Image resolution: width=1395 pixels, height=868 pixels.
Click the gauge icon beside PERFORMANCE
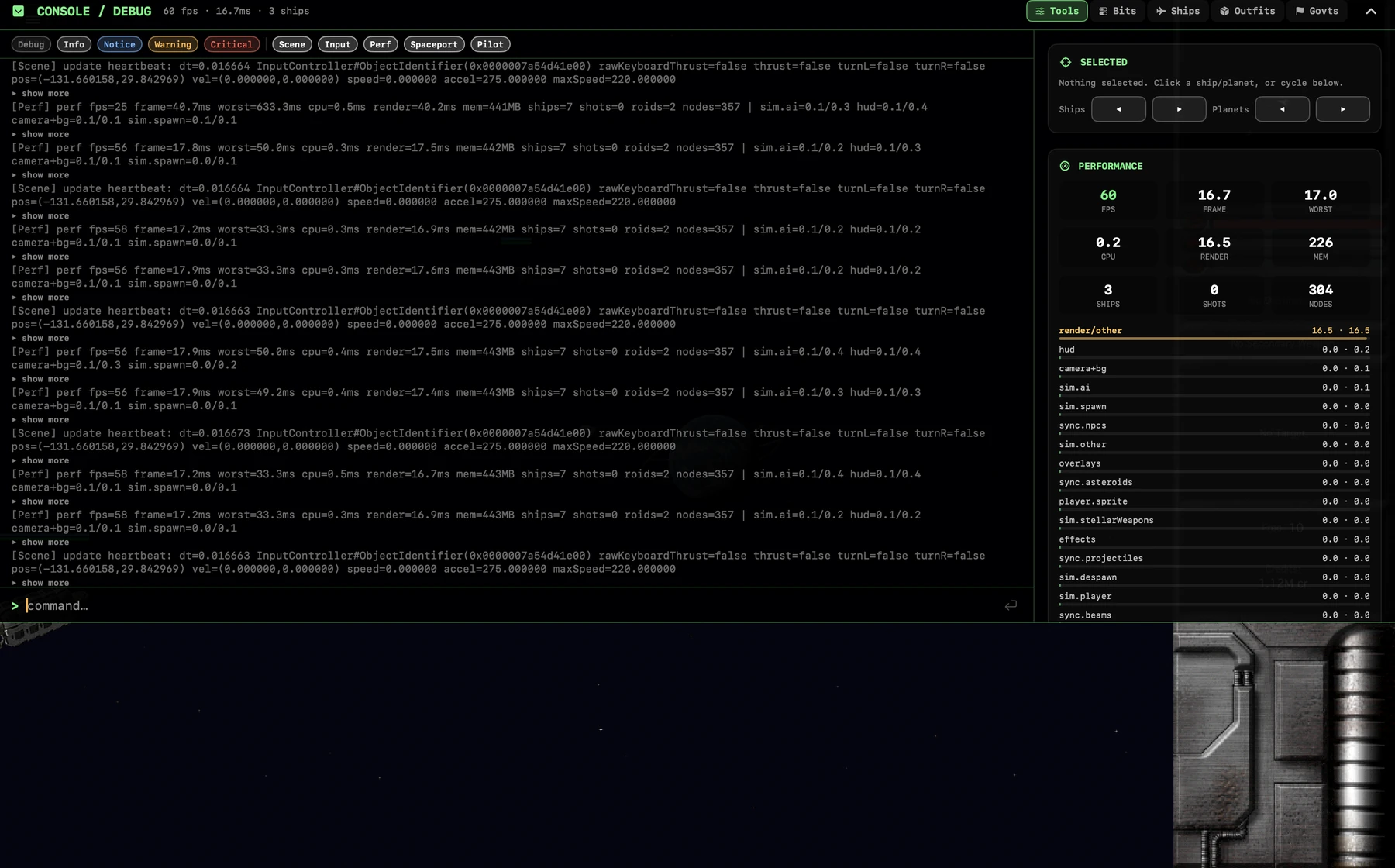point(1065,166)
